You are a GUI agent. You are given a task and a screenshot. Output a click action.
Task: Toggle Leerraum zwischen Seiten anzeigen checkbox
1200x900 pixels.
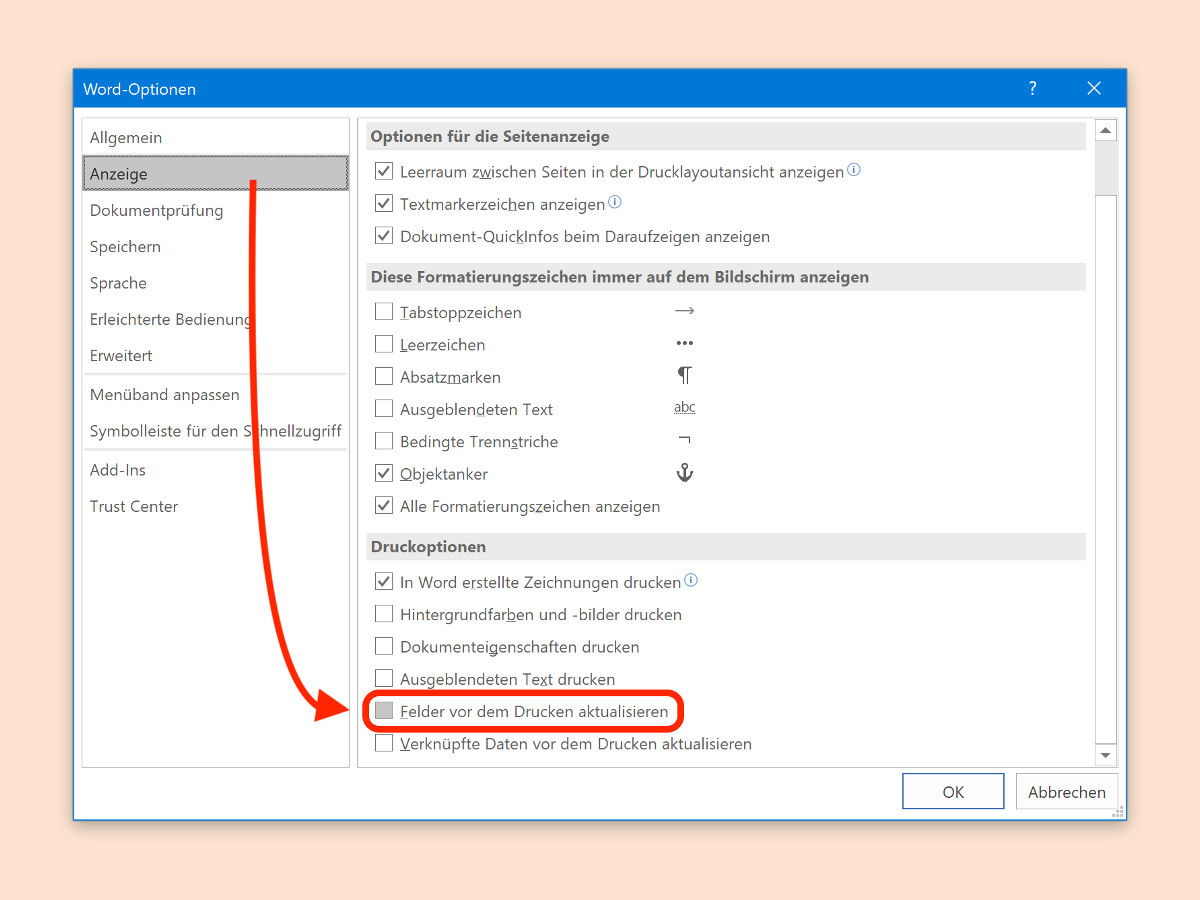[384, 172]
